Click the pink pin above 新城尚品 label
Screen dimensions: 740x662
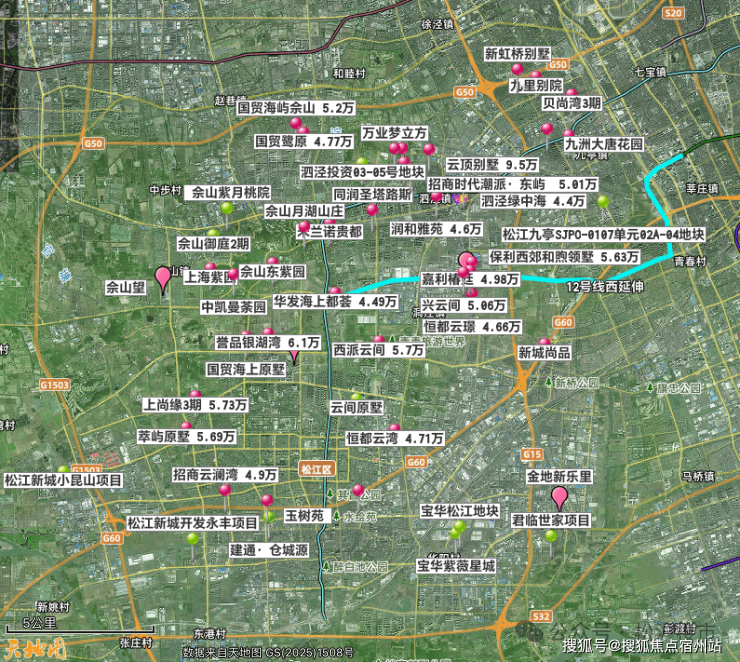[545, 342]
